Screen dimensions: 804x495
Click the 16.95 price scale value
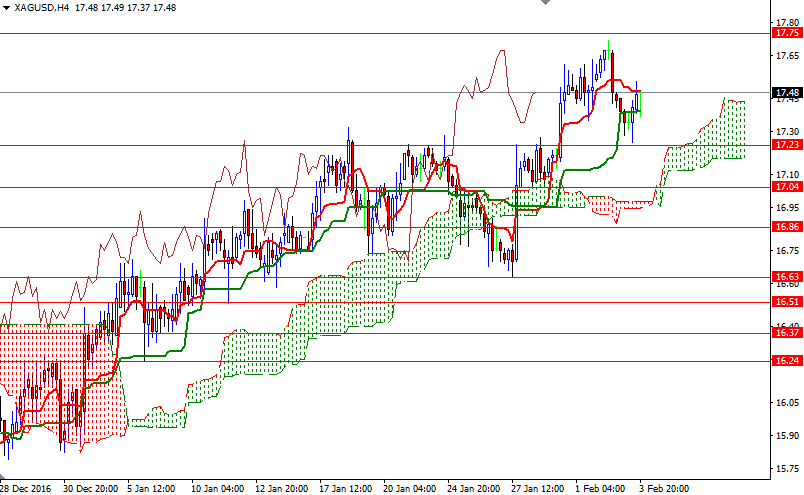click(x=787, y=208)
